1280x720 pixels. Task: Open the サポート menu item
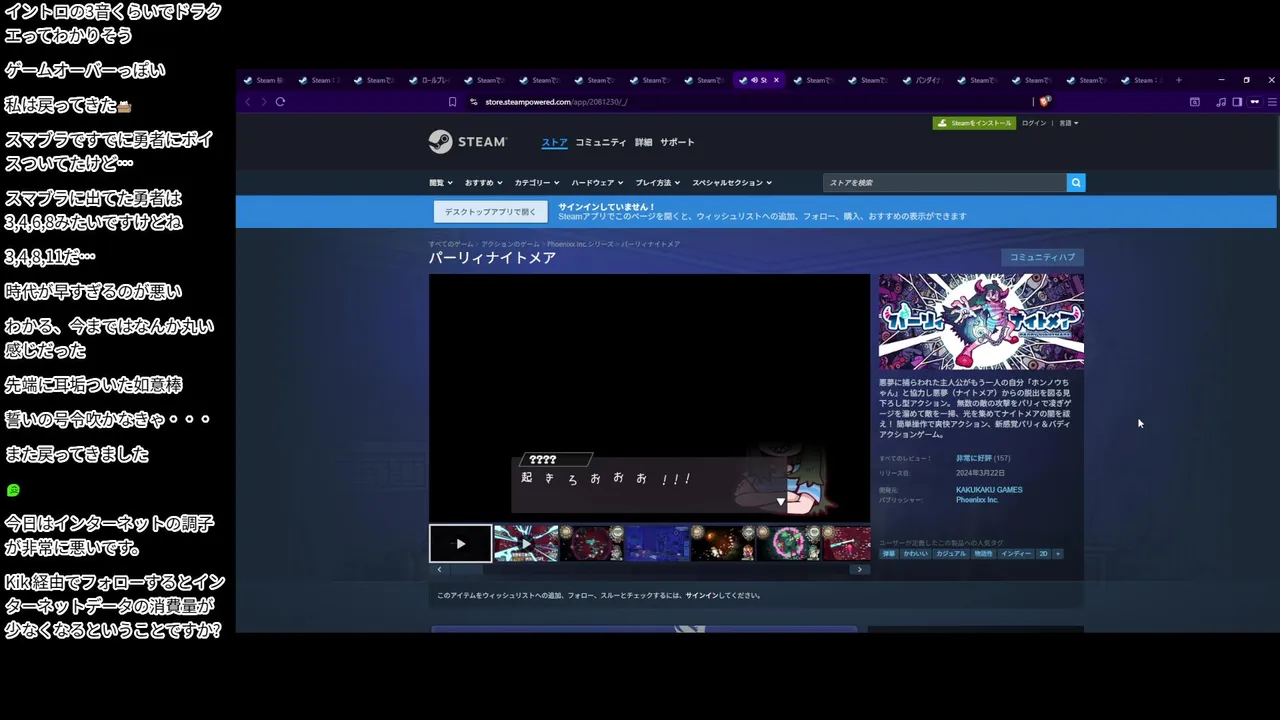click(x=677, y=142)
